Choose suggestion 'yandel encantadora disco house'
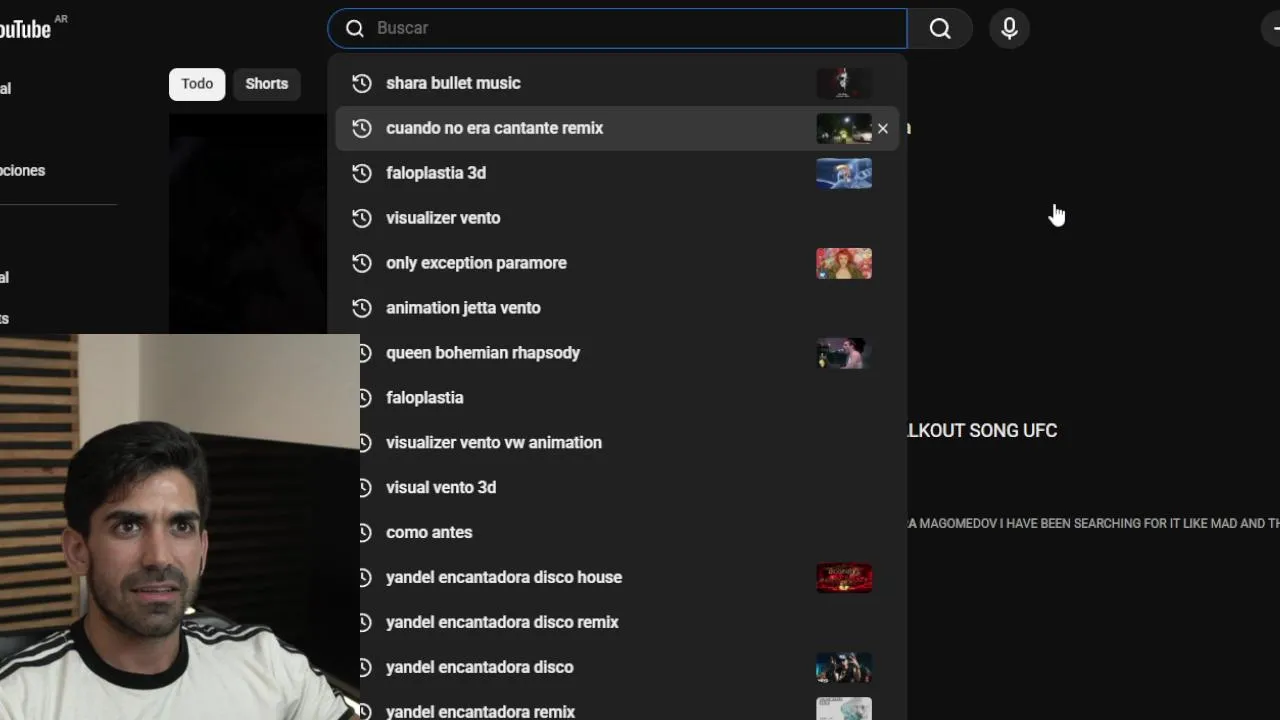The height and width of the screenshot is (720, 1280). (630, 577)
